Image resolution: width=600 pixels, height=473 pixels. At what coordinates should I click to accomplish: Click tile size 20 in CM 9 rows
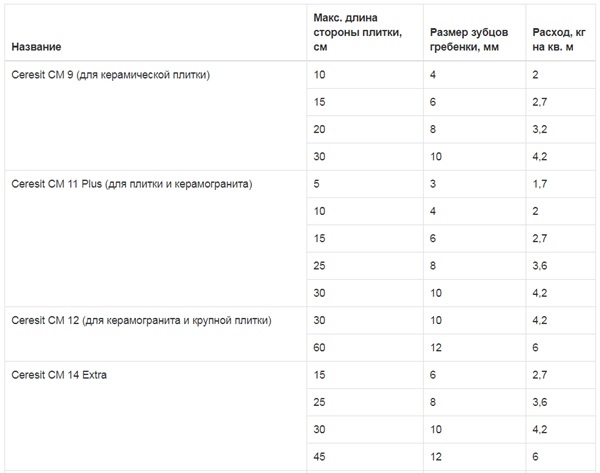tap(319, 129)
